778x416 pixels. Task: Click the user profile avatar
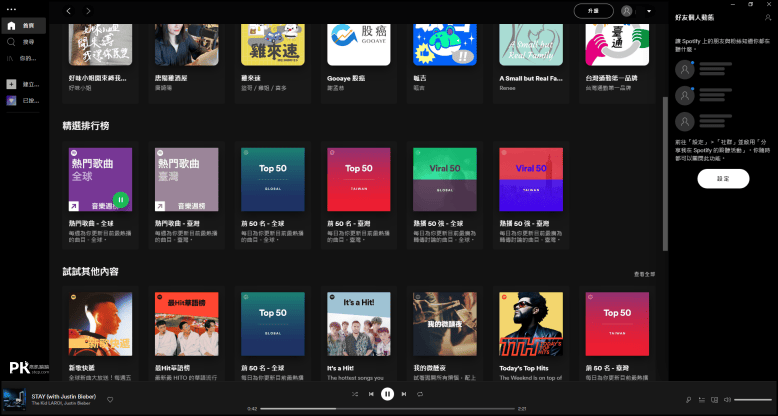click(x=627, y=11)
